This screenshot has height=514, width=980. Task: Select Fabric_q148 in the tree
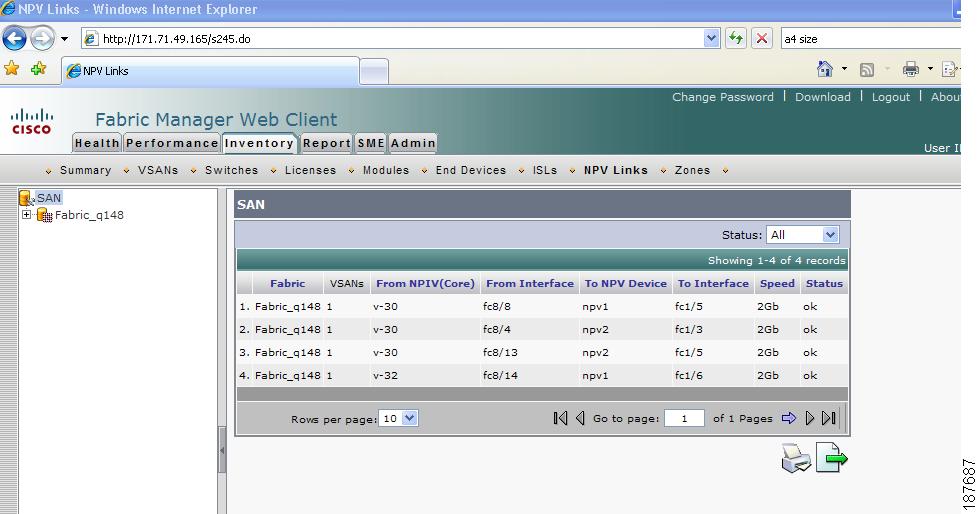[89, 215]
